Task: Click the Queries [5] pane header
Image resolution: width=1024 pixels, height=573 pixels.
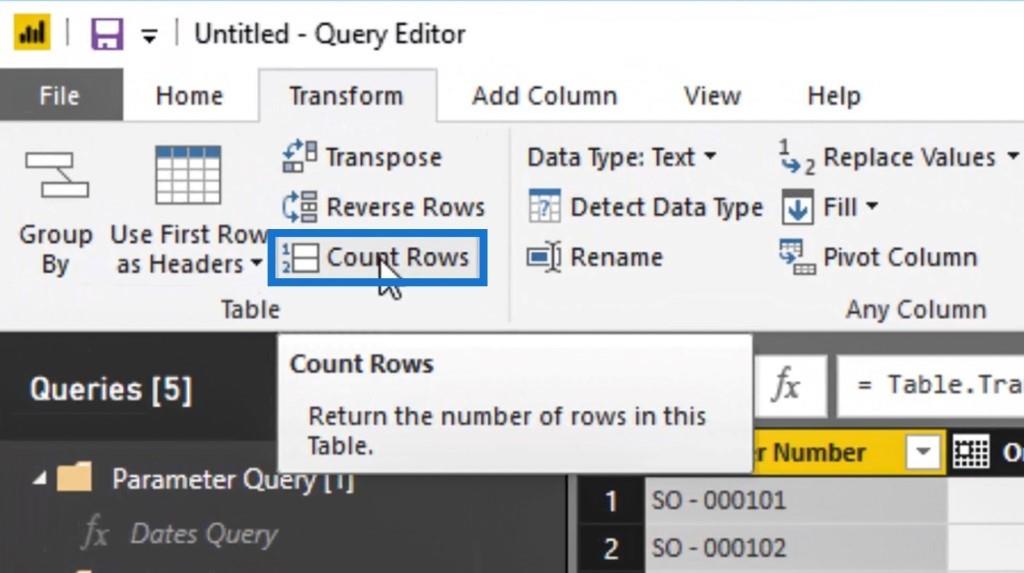Action: pos(111,389)
